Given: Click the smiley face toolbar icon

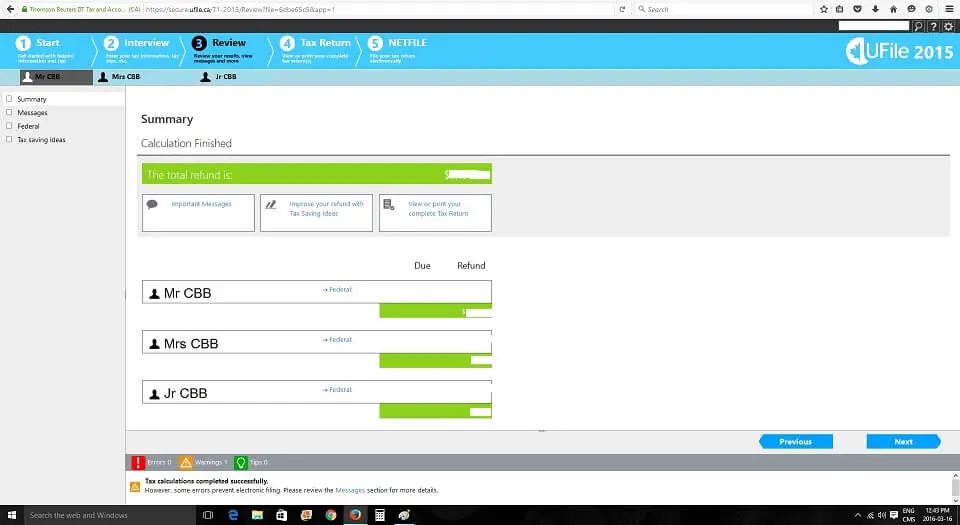Looking at the screenshot, I should coord(911,9).
